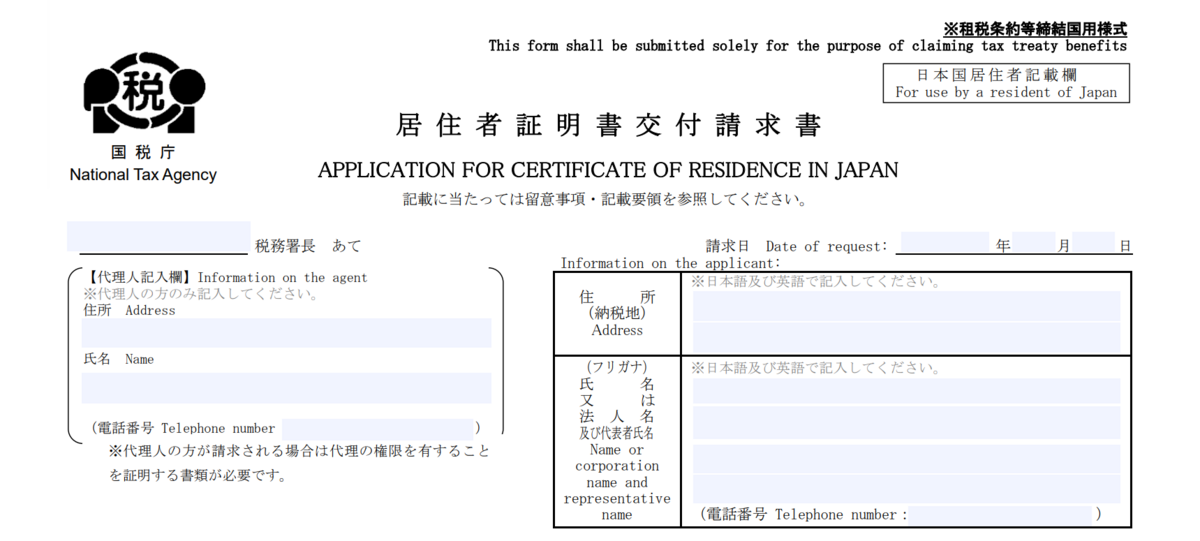
Task: Click the 'This form shall be submitted solely' sentence
Action: [x=808, y=46]
